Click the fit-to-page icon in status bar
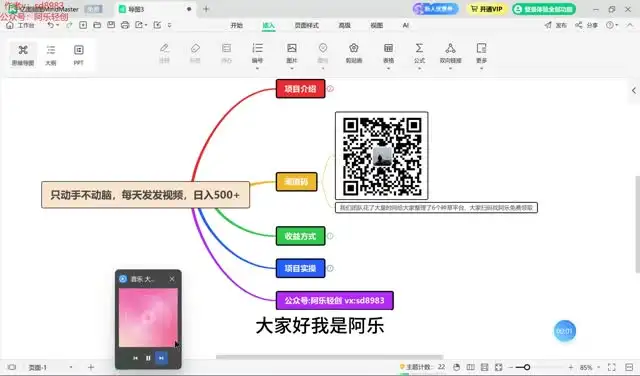 coord(498,367)
